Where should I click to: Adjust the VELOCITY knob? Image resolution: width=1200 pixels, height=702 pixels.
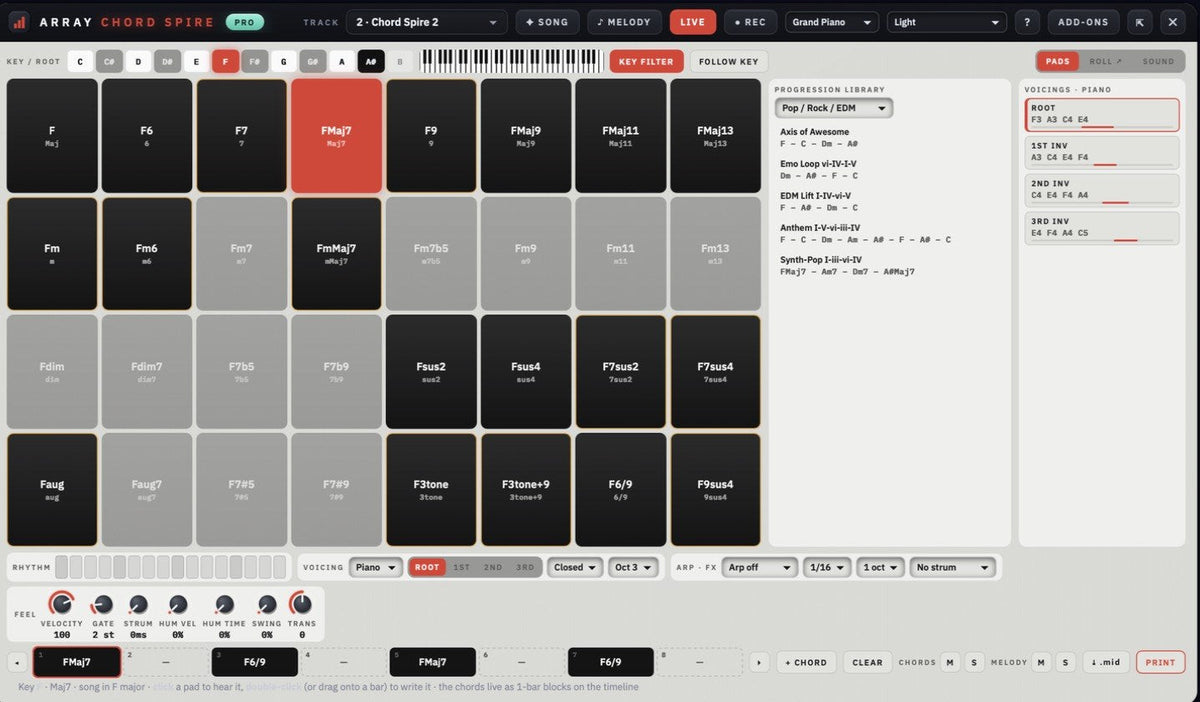(x=61, y=604)
